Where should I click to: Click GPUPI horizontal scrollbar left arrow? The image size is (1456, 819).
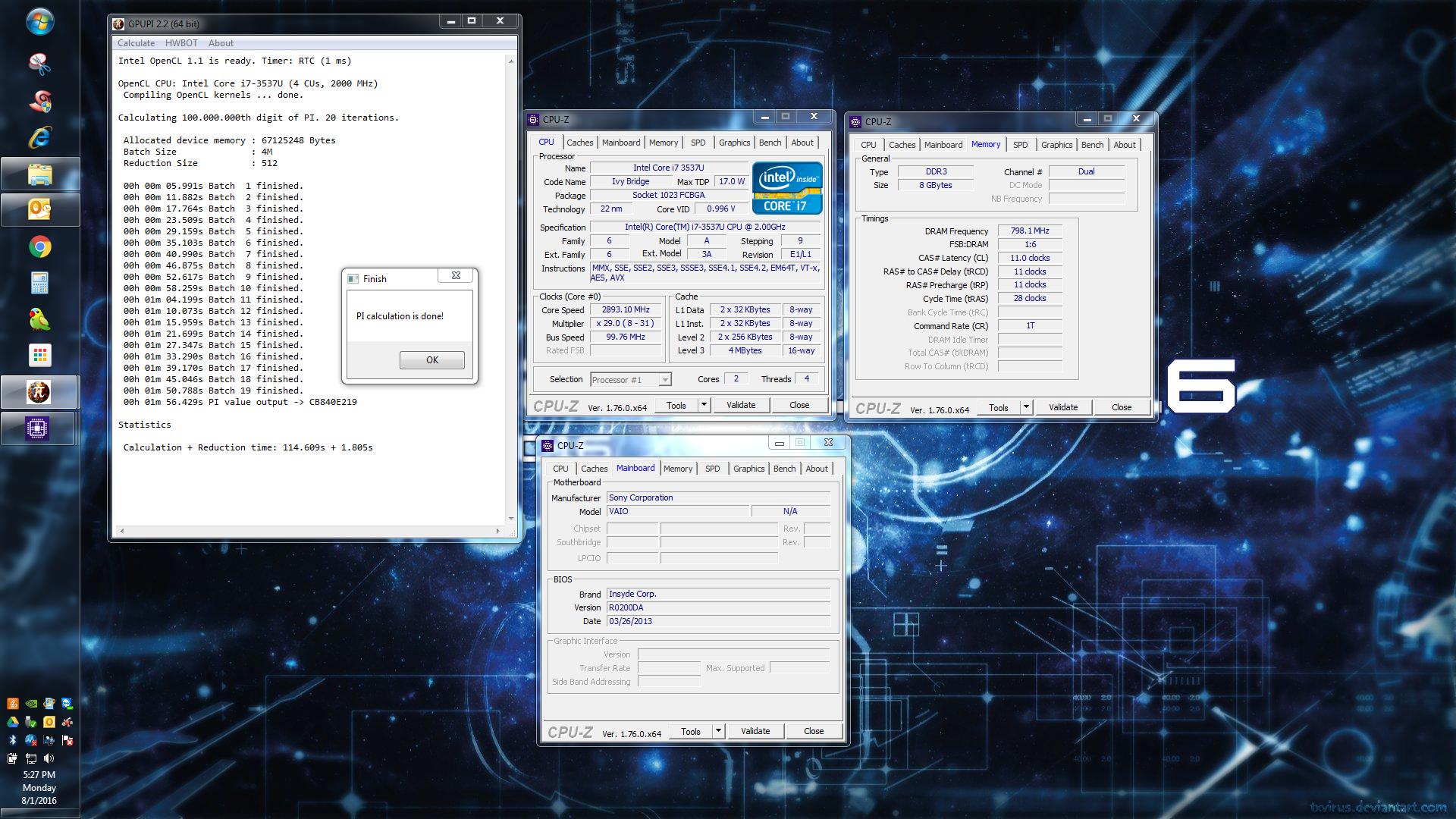coord(122,531)
